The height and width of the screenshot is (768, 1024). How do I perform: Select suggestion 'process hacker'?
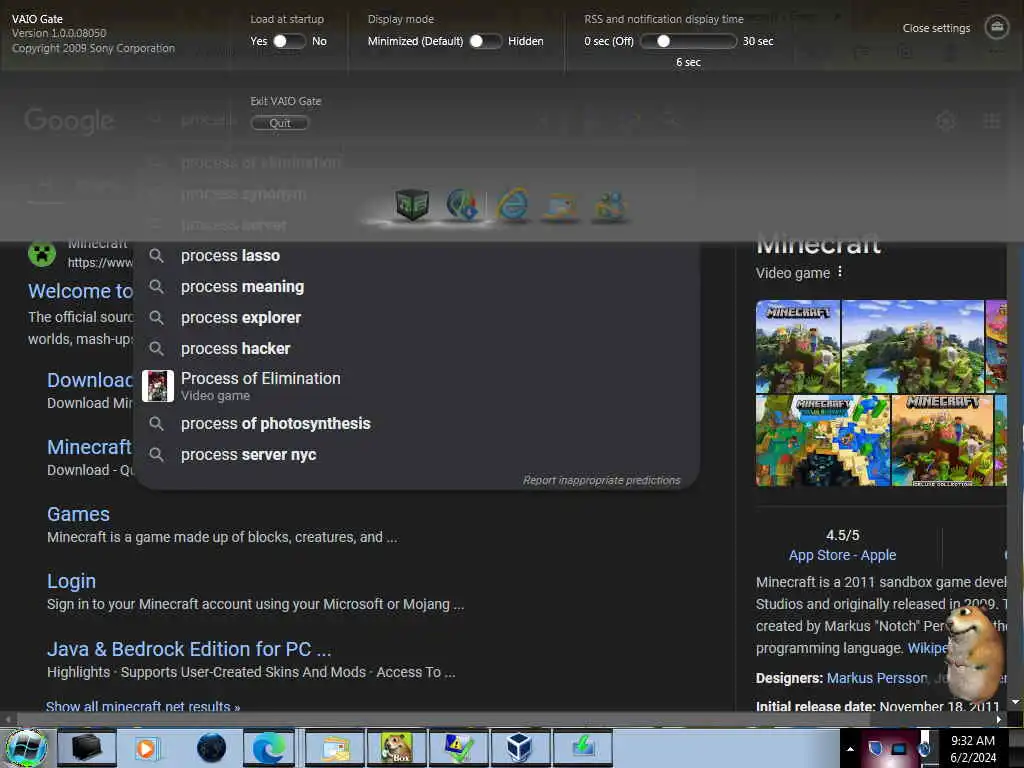tap(416, 349)
